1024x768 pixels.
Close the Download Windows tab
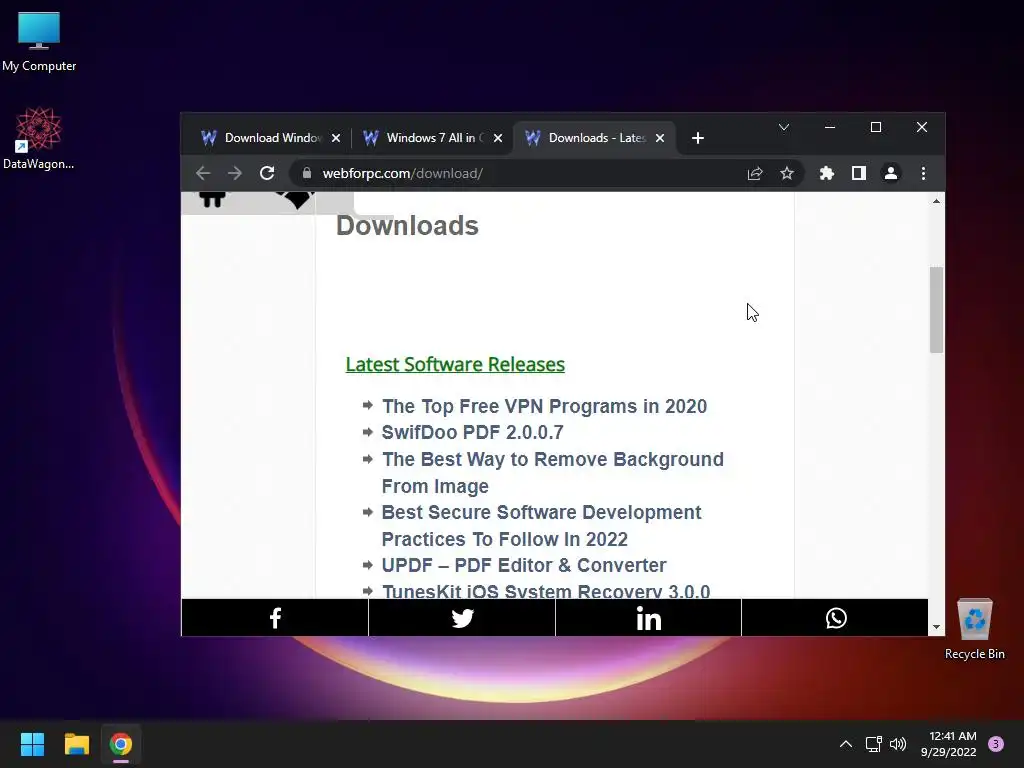(x=336, y=138)
